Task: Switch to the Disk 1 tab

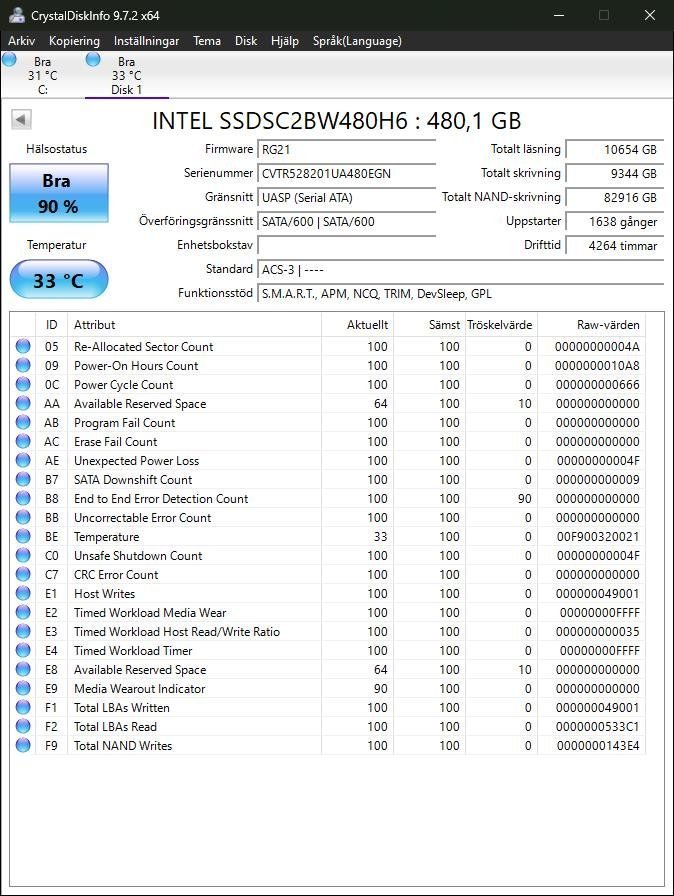Action: pyautogui.click(x=126, y=76)
